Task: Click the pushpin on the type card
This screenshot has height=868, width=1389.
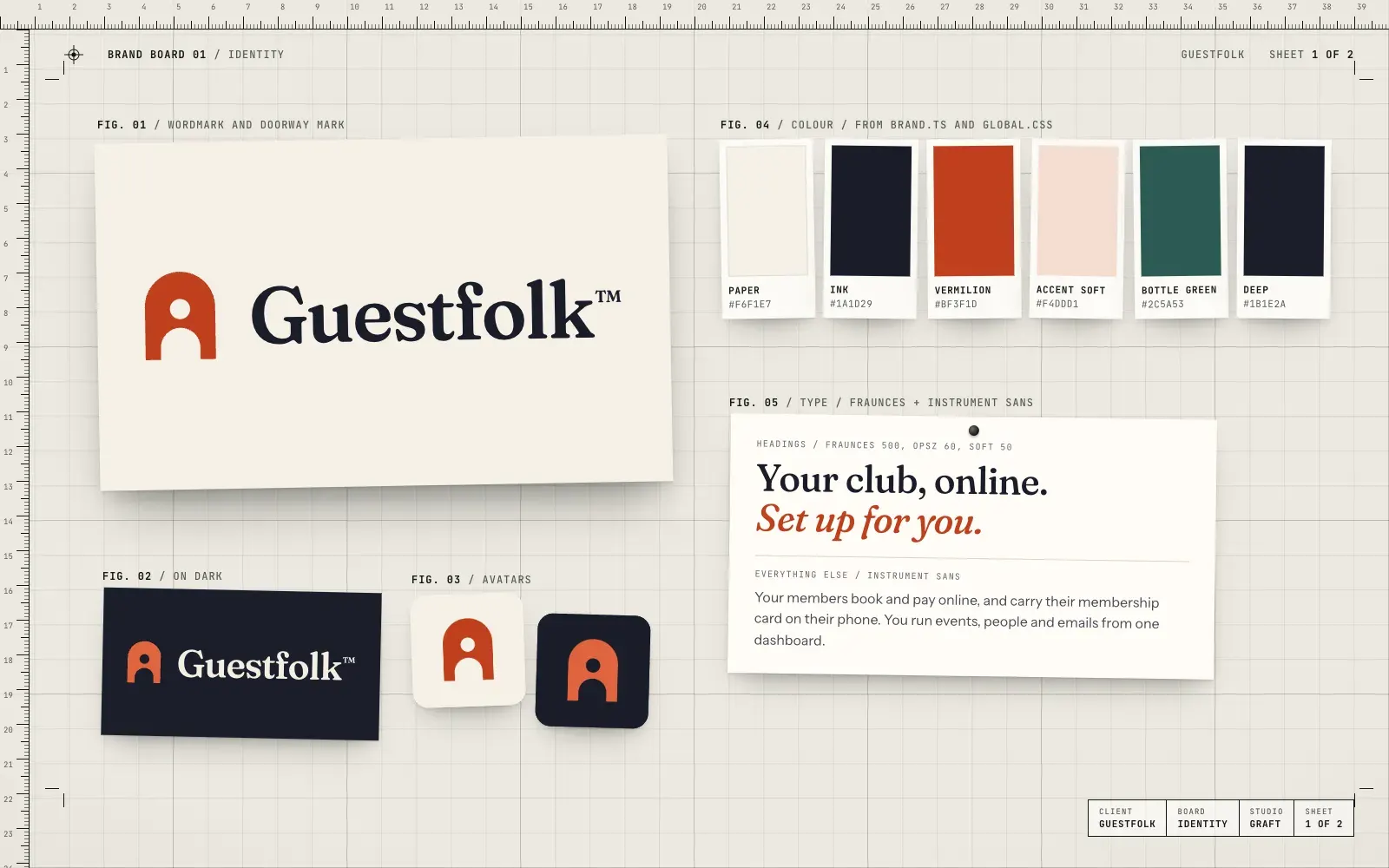Action: 974,431
